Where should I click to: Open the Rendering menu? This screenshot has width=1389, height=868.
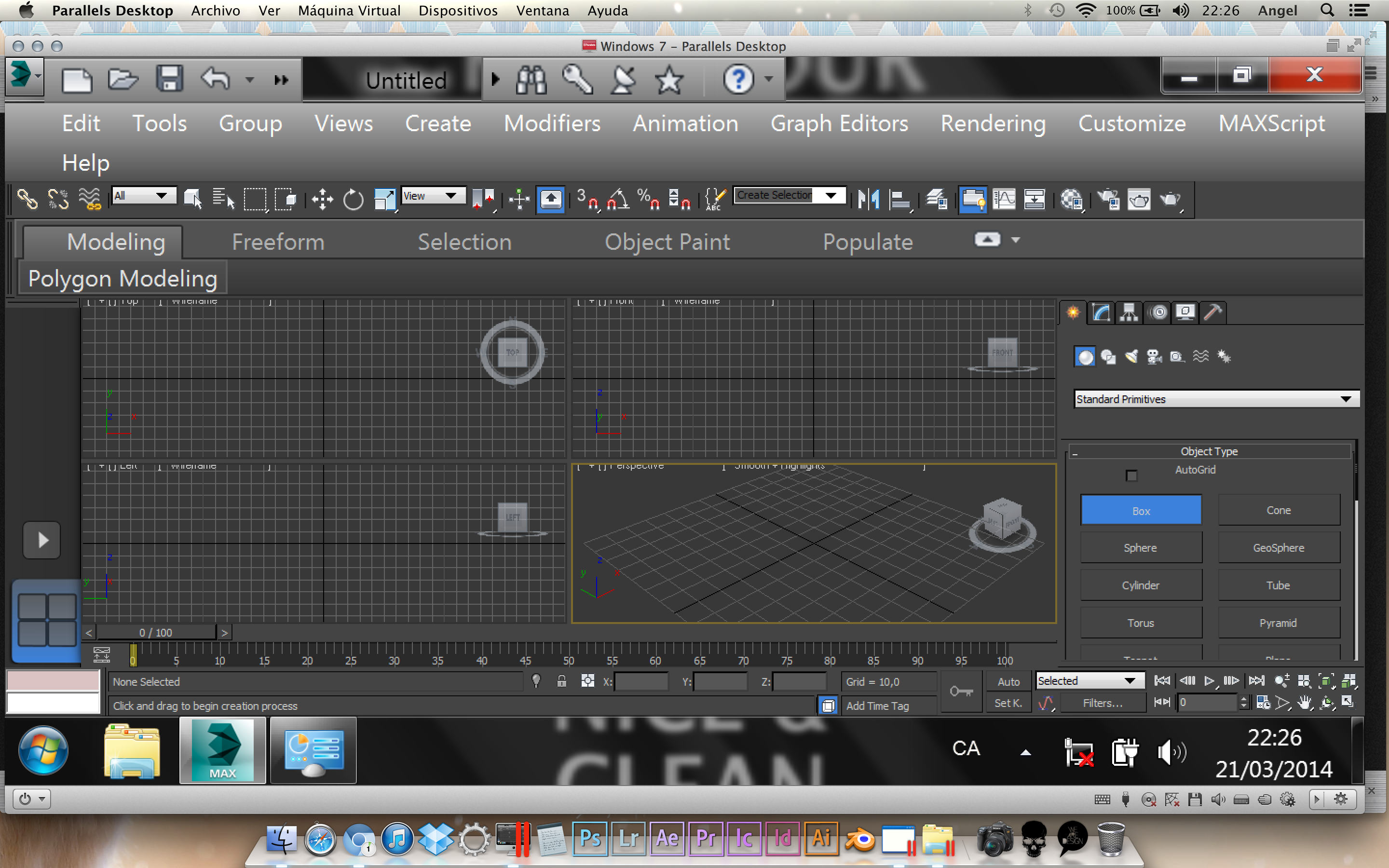(993, 123)
